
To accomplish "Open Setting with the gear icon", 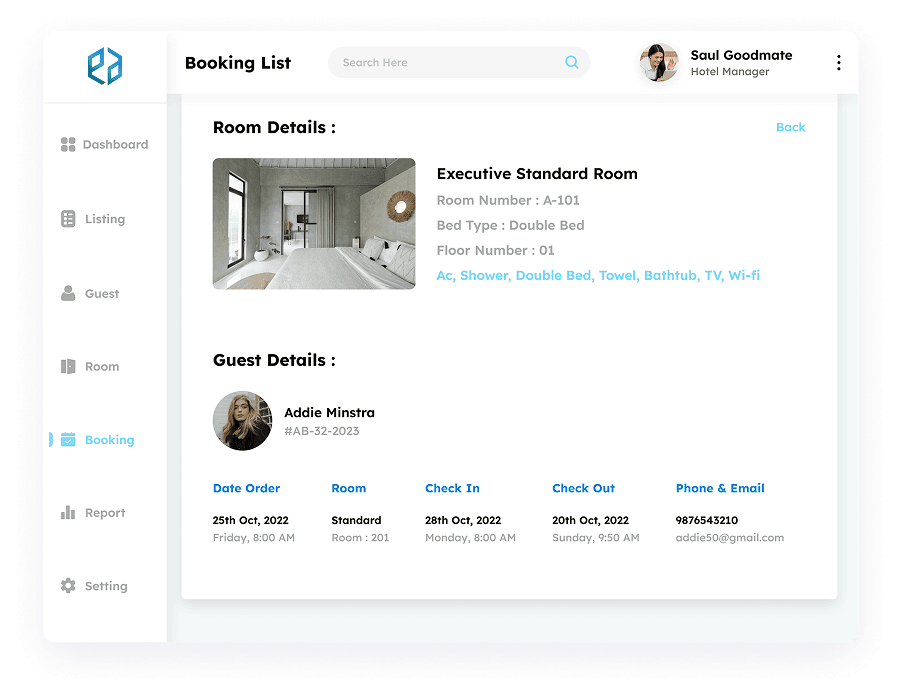I will (x=67, y=586).
